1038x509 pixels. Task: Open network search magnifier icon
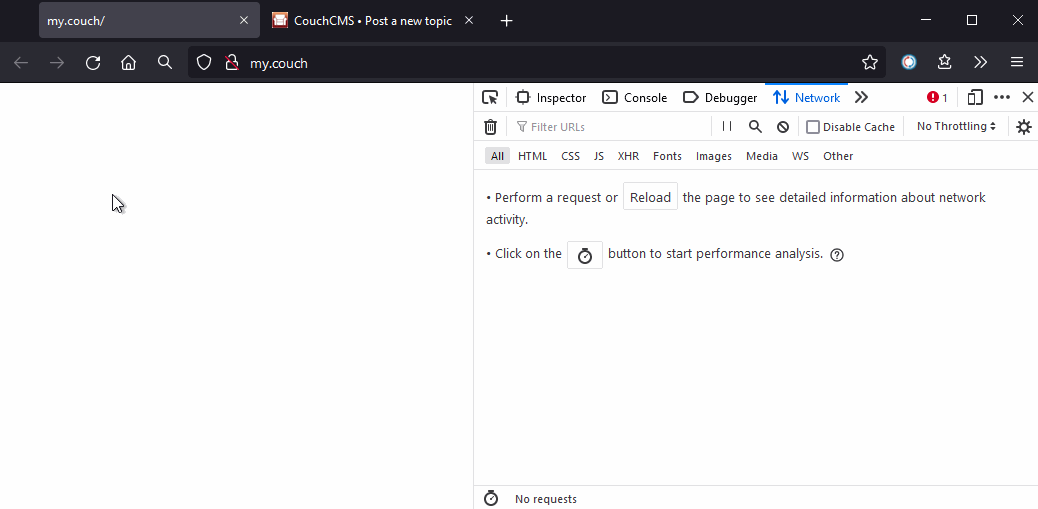point(755,126)
